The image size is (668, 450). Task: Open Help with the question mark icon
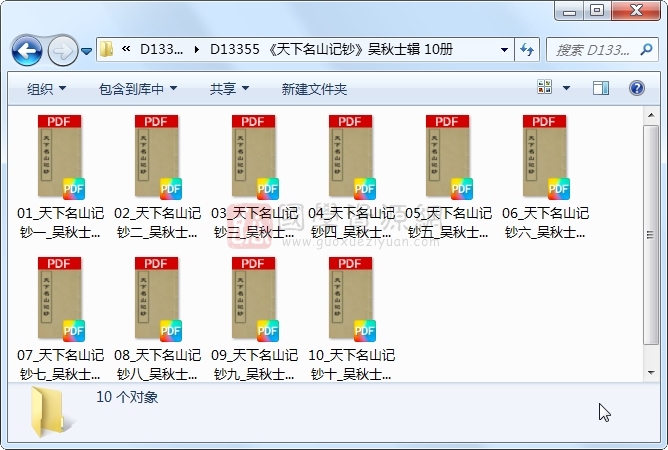click(636, 88)
